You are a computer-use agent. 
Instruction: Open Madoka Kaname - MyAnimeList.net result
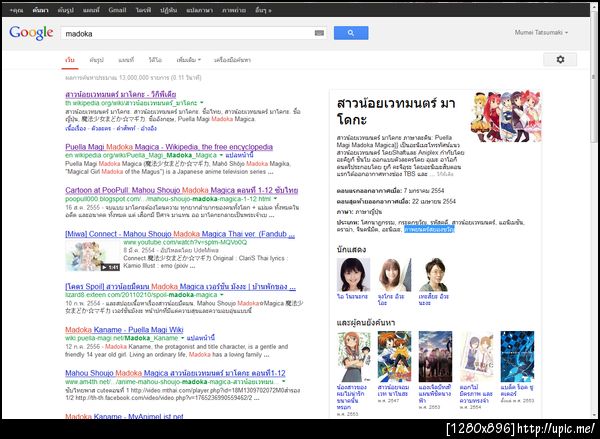[124, 416]
